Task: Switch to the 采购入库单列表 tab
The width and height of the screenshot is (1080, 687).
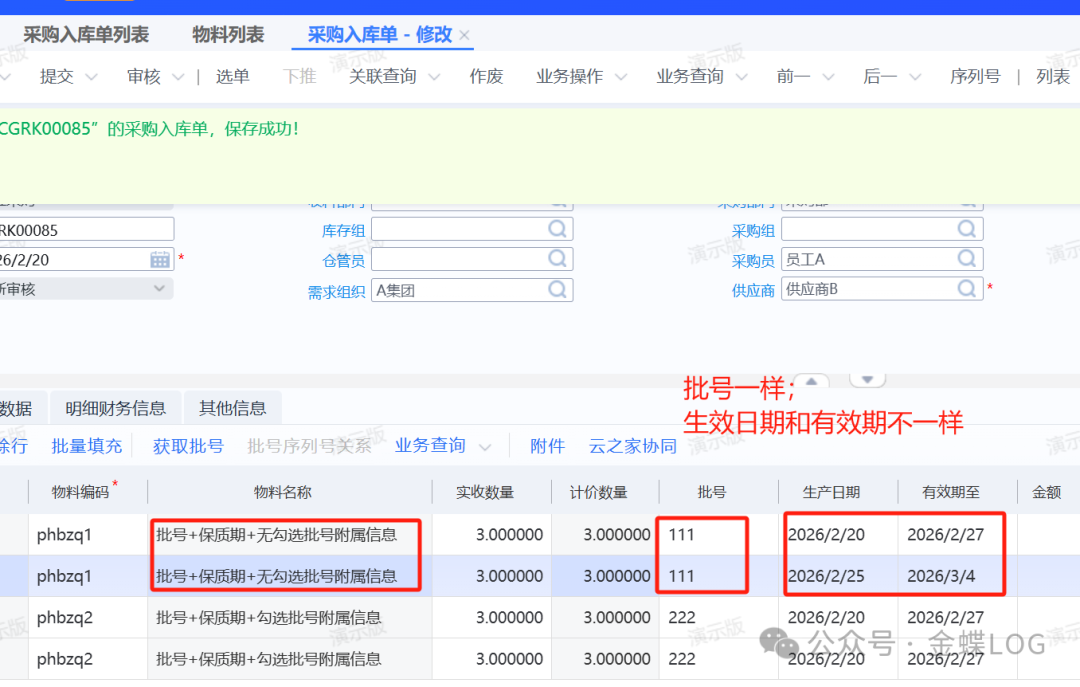Action: (86, 35)
